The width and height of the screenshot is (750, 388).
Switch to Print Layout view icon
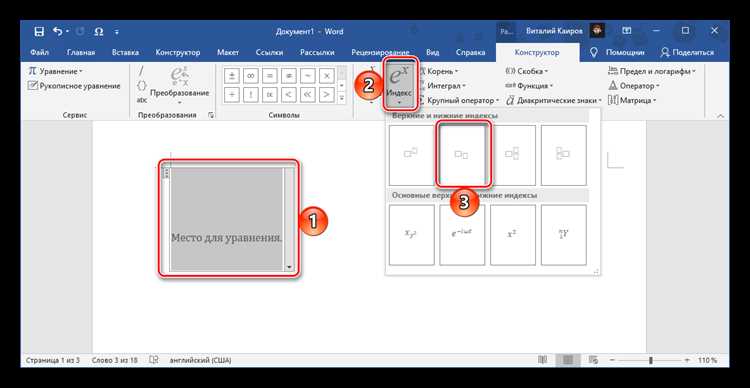coord(568,360)
